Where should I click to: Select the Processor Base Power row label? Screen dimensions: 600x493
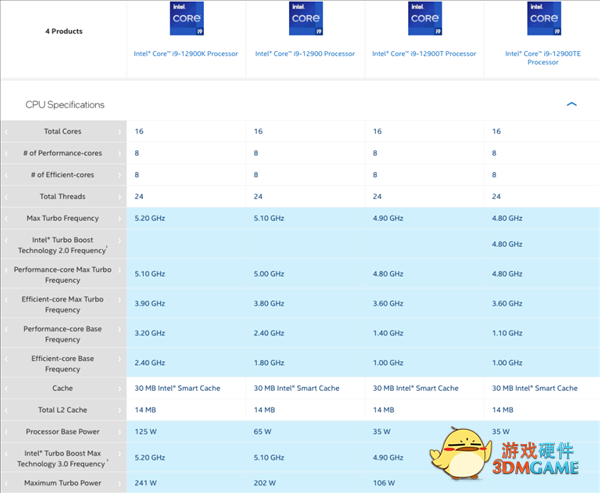(x=62, y=431)
